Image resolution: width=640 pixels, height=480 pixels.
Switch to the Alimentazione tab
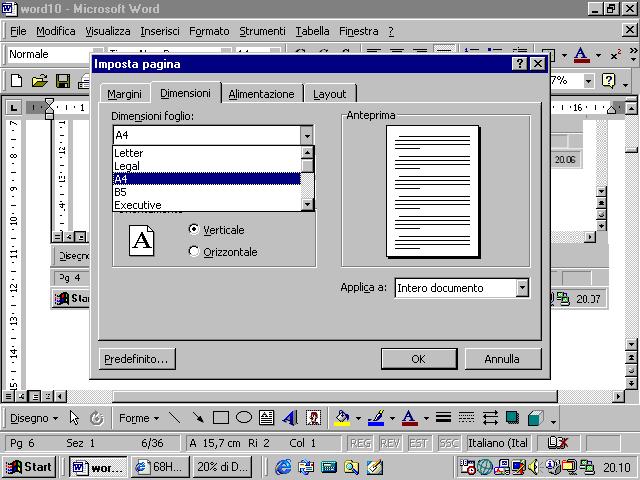261,94
